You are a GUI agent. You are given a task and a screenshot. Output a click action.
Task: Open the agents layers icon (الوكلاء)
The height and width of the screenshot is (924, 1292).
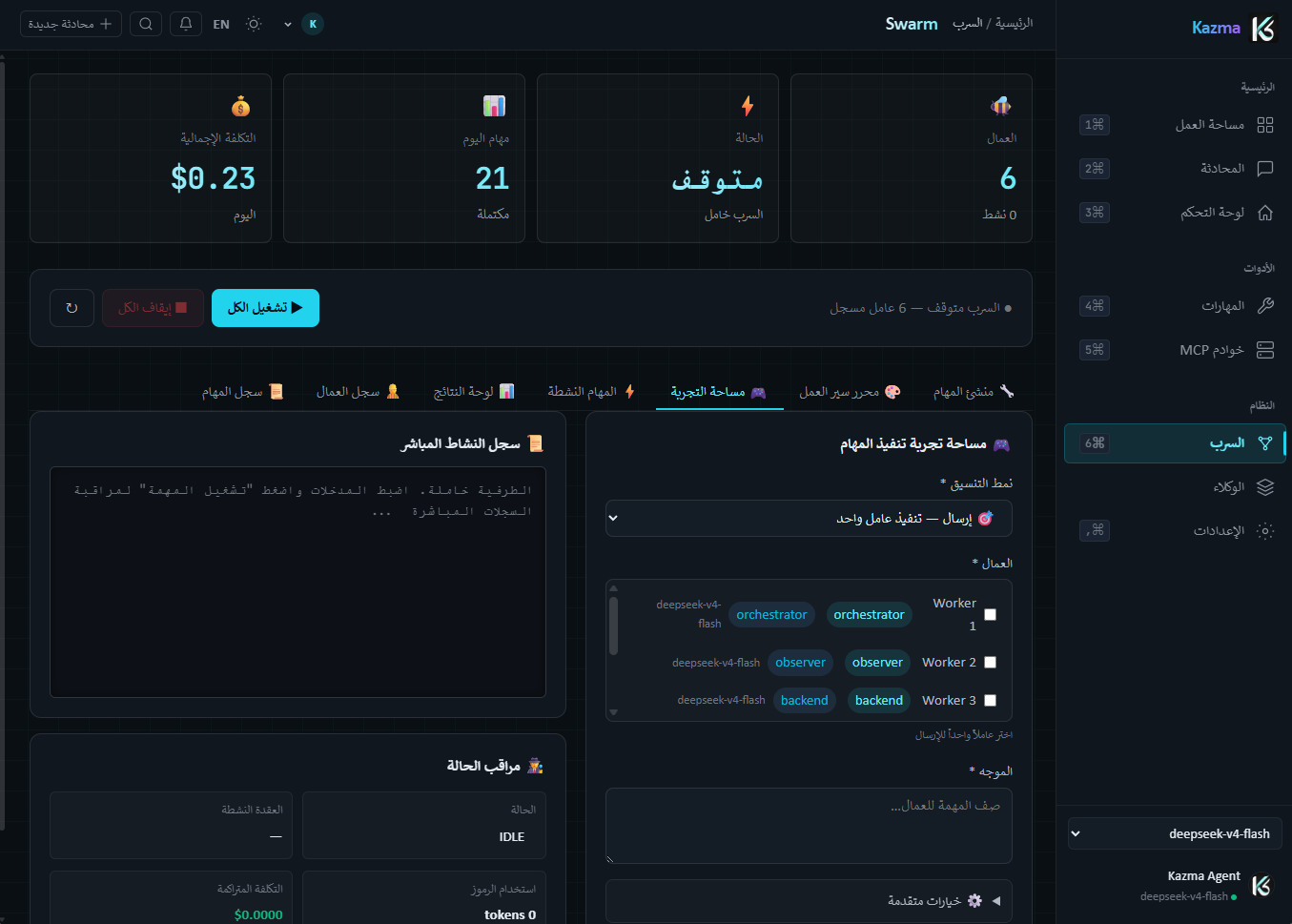point(1265,487)
